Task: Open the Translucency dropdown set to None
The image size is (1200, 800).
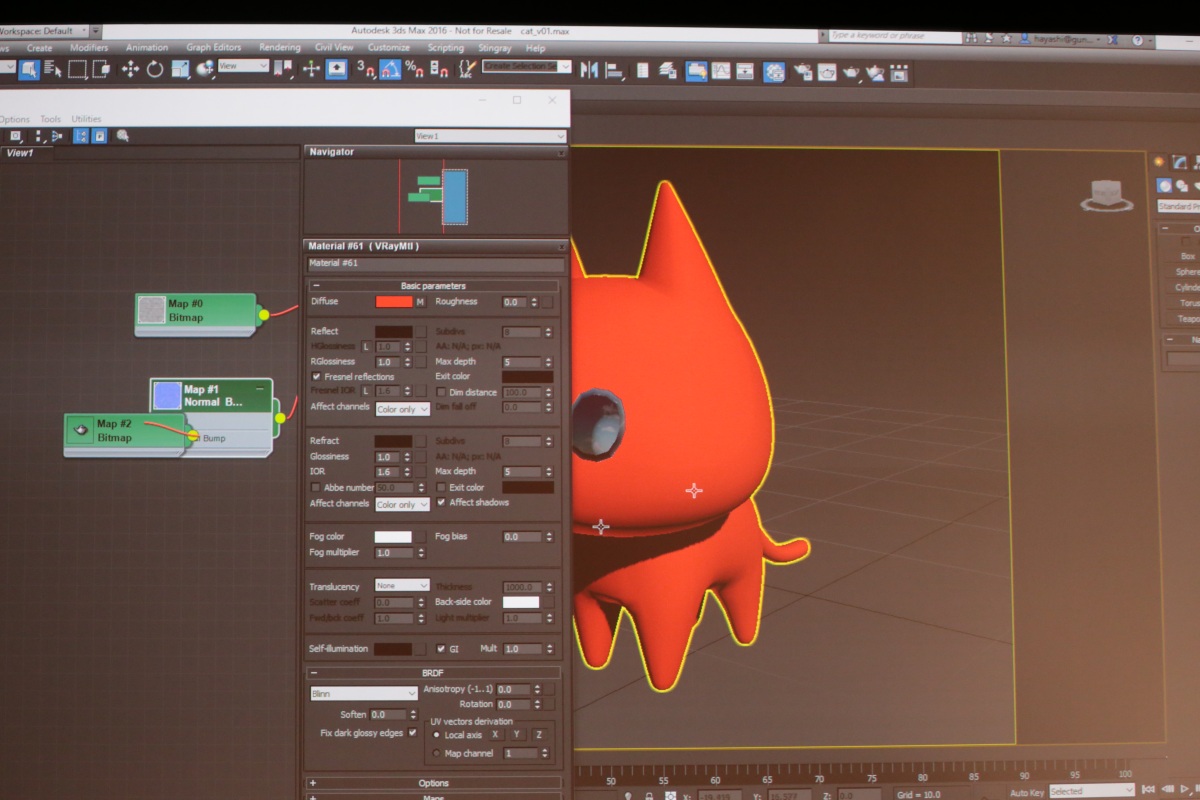Action: click(x=401, y=585)
